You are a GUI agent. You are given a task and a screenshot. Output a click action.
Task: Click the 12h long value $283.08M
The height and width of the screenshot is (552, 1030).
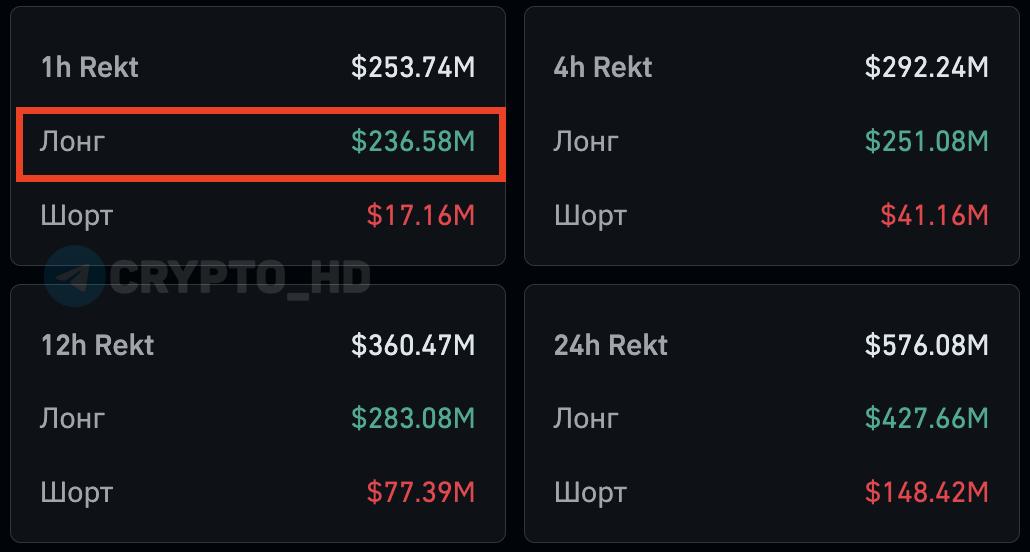tap(413, 419)
